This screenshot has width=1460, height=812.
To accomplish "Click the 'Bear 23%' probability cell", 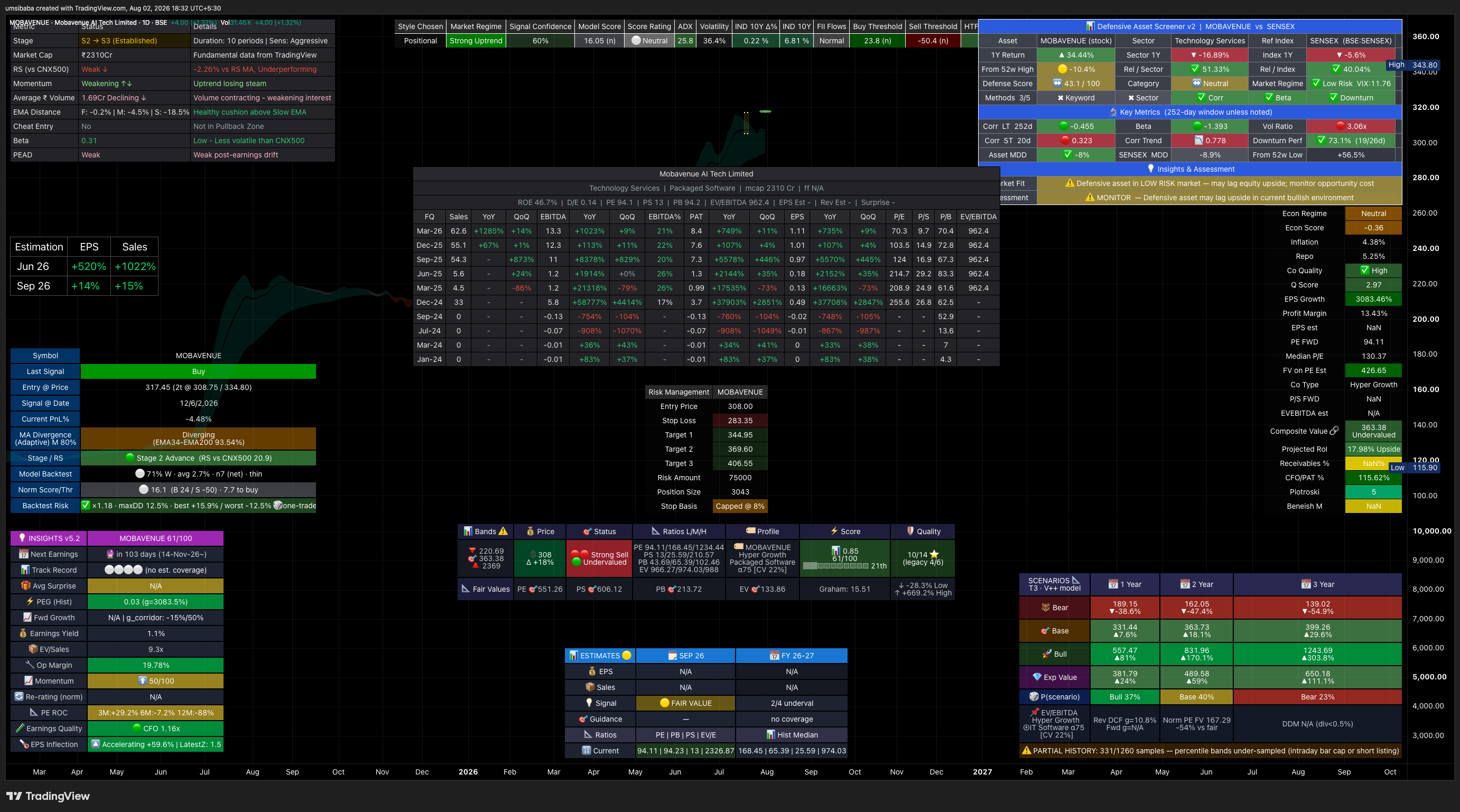I will (x=1317, y=696).
